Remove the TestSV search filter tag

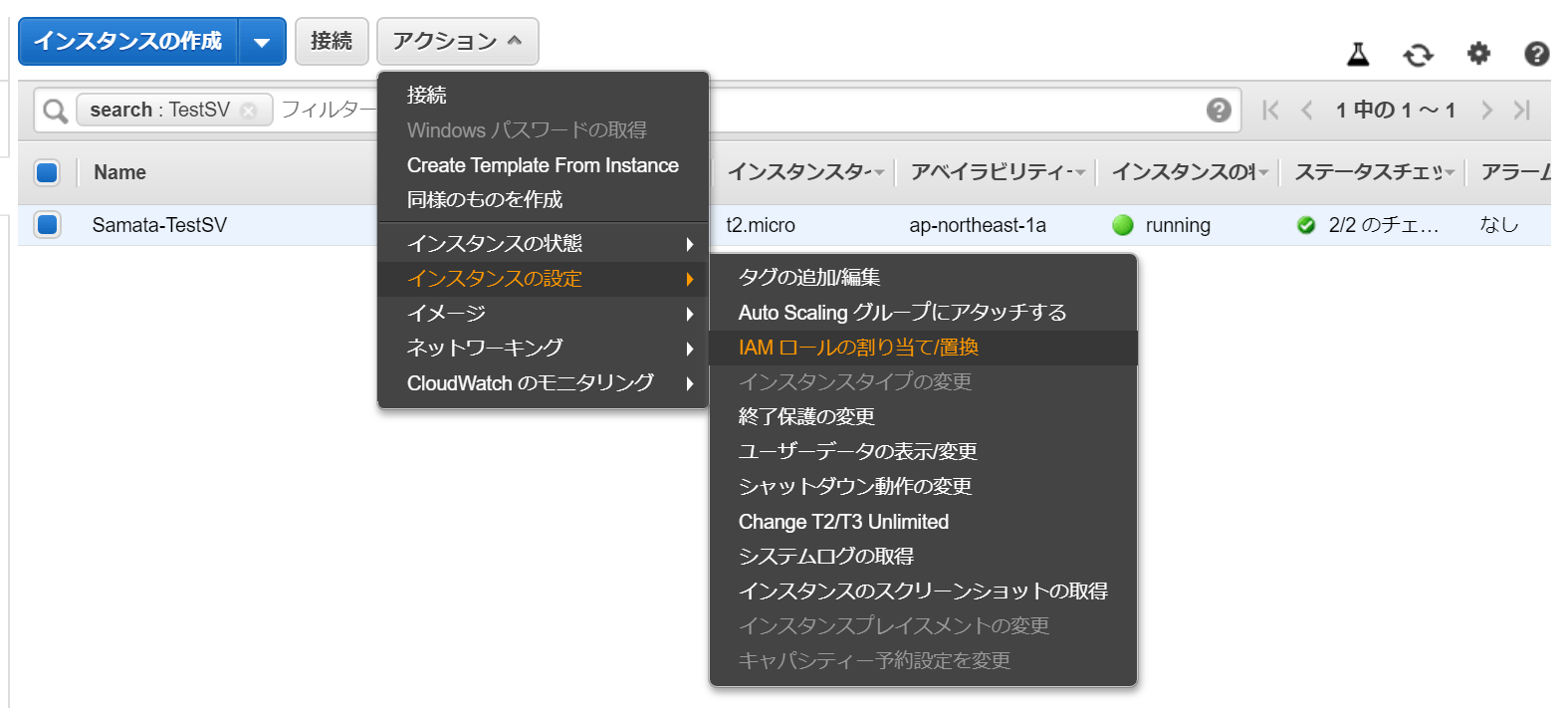[x=249, y=111]
